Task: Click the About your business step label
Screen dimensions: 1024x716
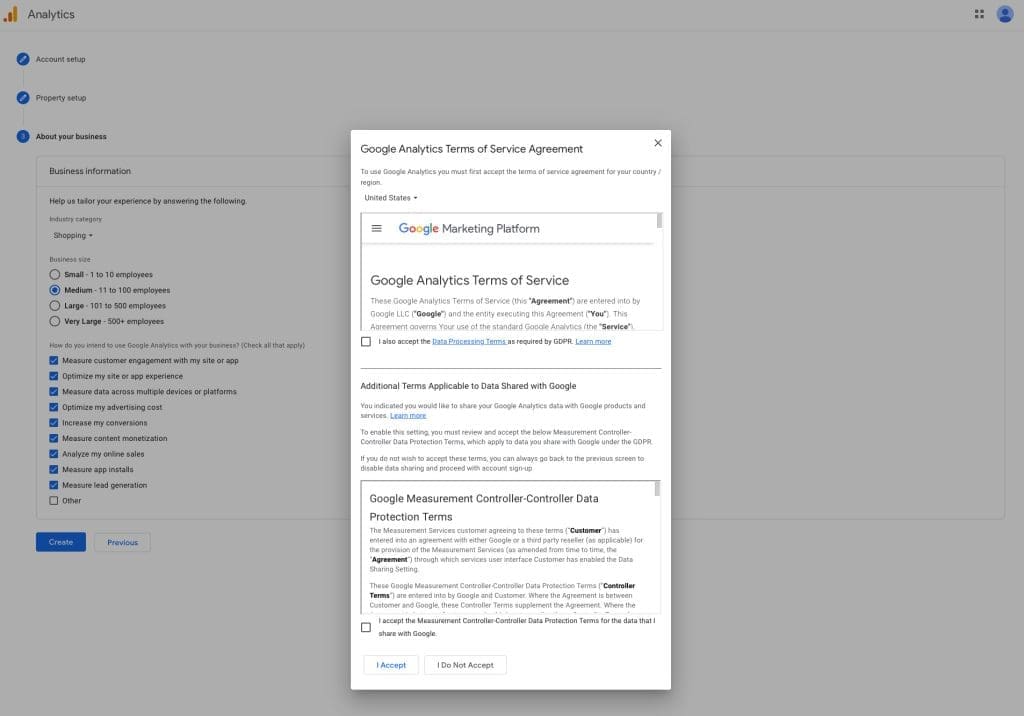Action: pos(71,136)
